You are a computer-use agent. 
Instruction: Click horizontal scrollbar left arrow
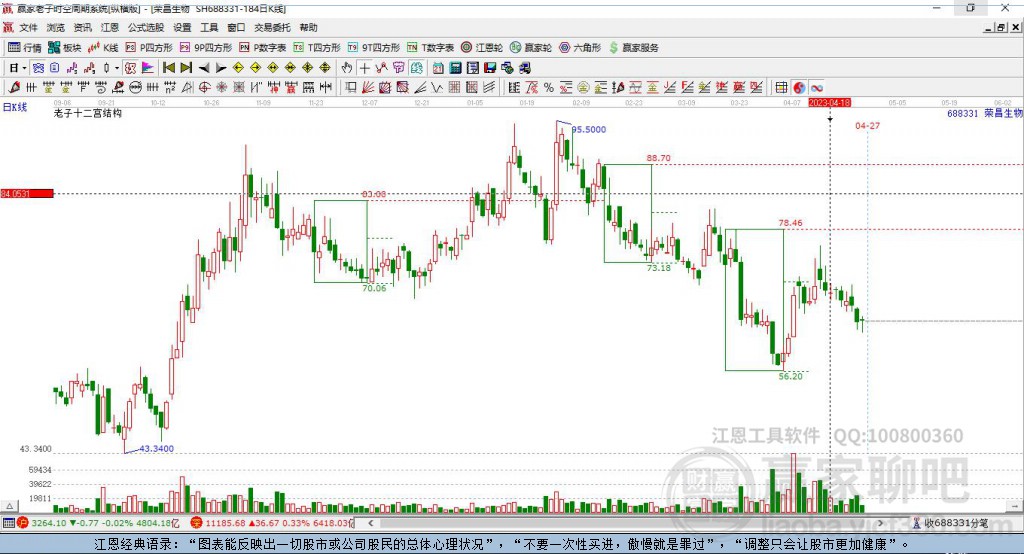(x=370, y=523)
